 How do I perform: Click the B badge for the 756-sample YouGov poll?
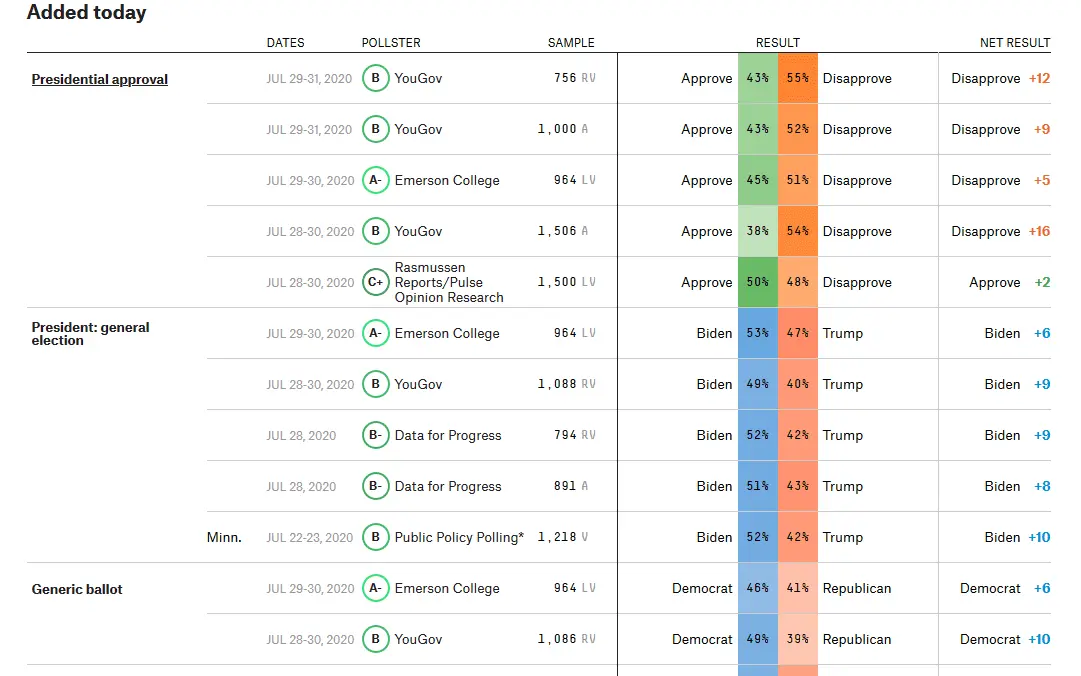[375, 79]
